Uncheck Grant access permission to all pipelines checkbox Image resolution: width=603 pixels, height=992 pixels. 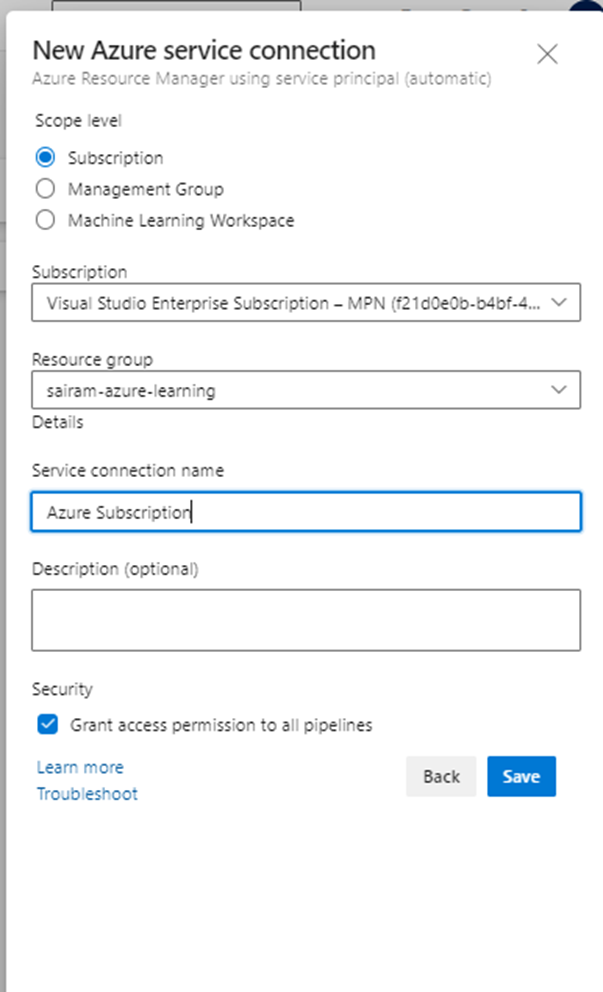pyautogui.click(x=47, y=724)
